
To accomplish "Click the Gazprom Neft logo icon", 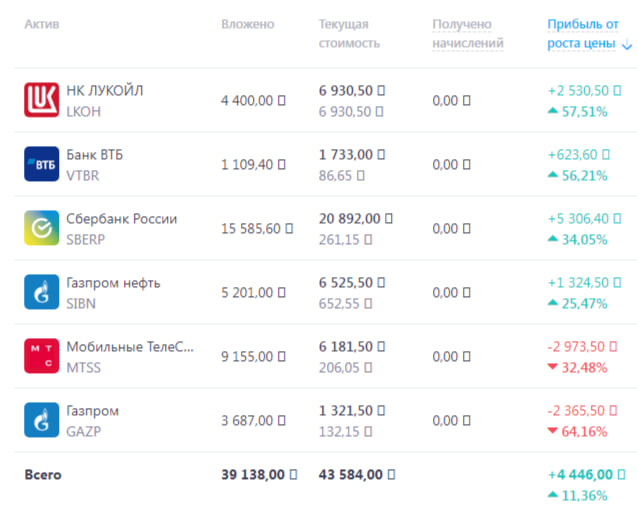I will pyautogui.click(x=41, y=292).
